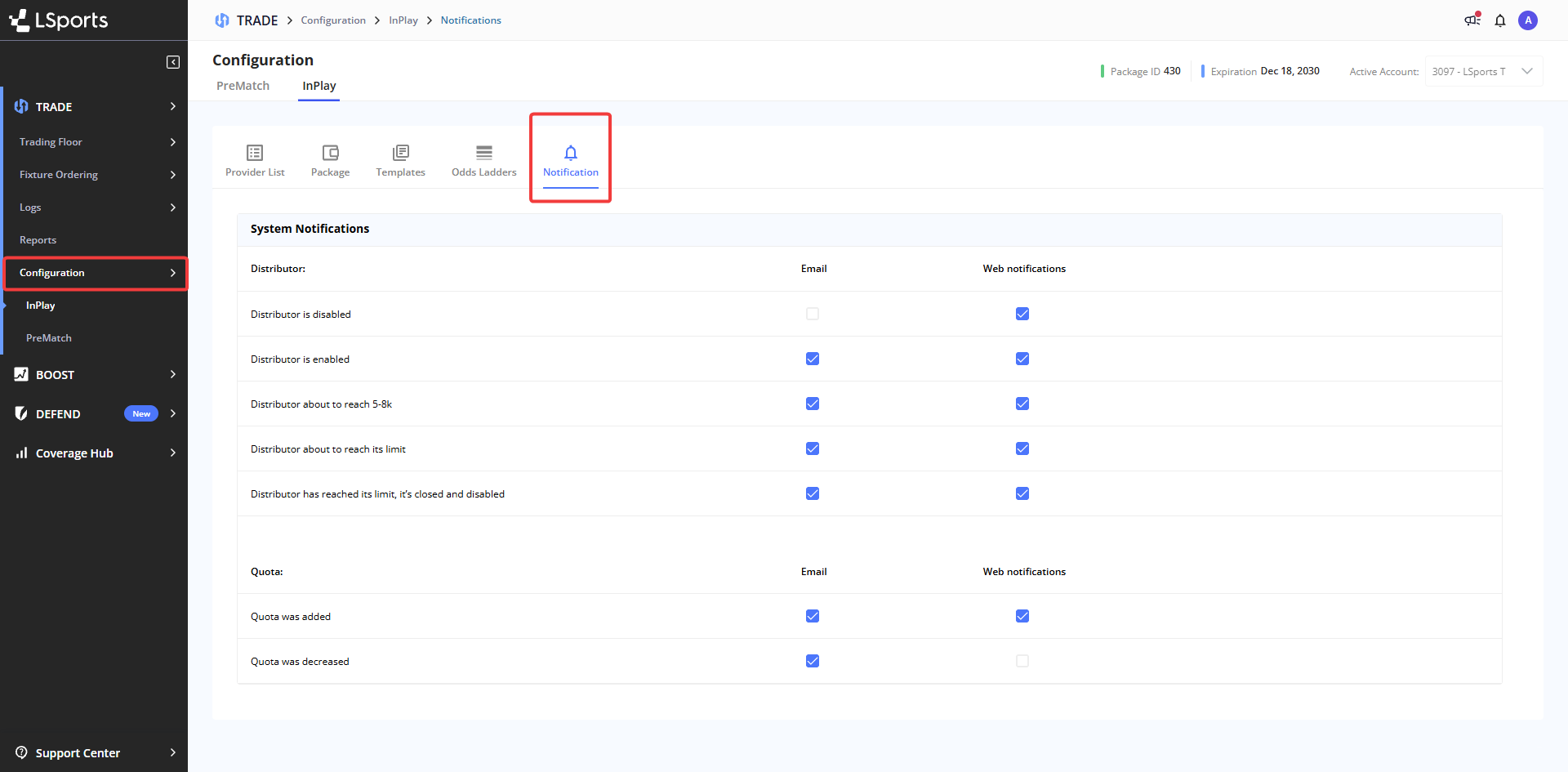The image size is (1568, 772).
Task: Collapse the sidebar using the panel icon
Action: tap(173, 62)
